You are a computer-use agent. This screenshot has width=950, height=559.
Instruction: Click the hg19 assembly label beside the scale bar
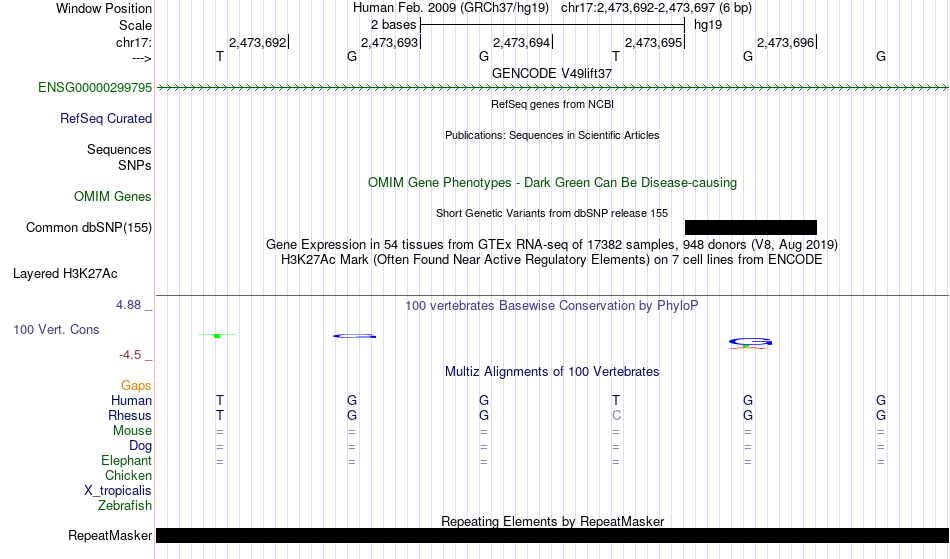708,25
